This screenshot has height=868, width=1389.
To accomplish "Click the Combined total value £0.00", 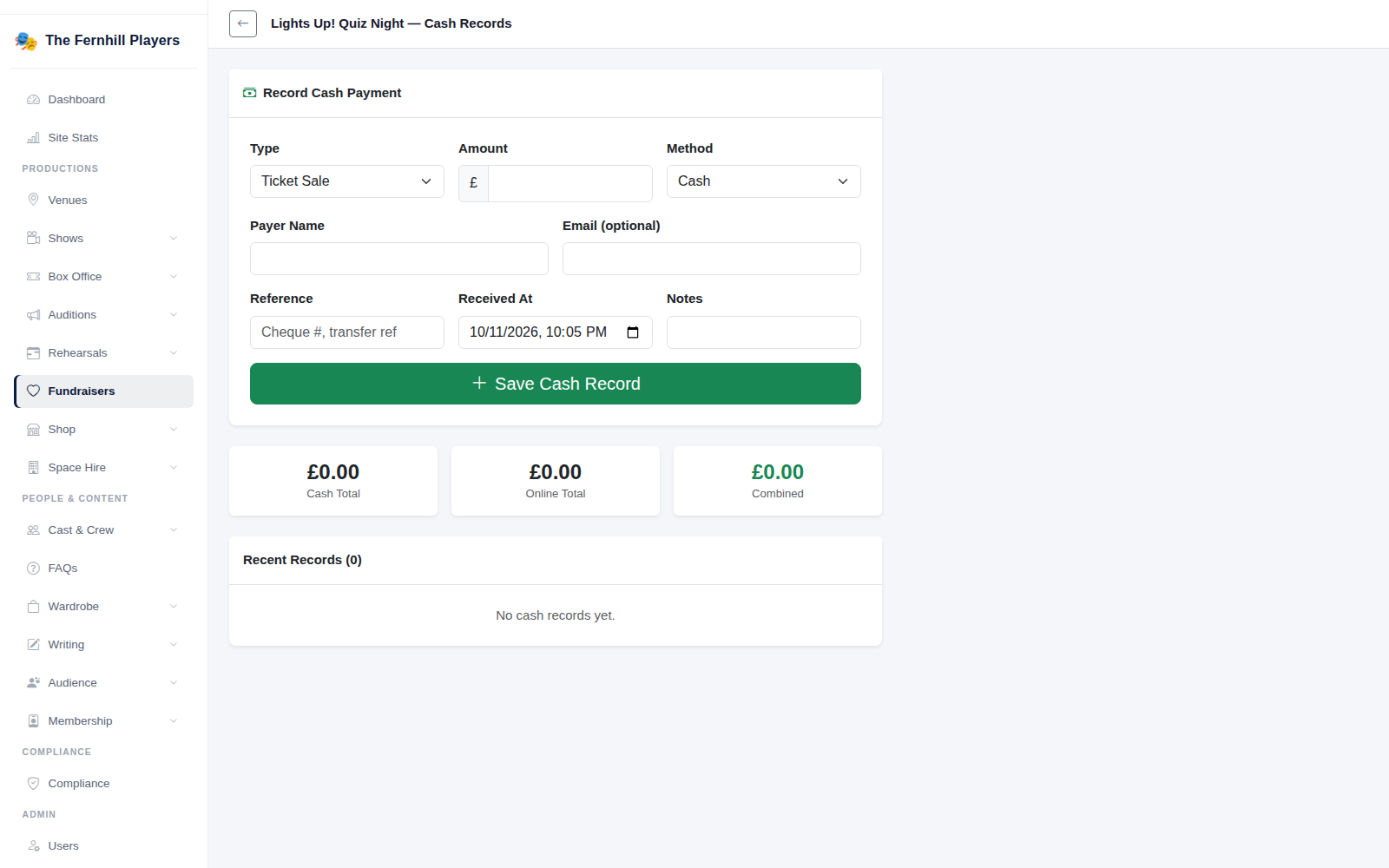I will (778, 472).
